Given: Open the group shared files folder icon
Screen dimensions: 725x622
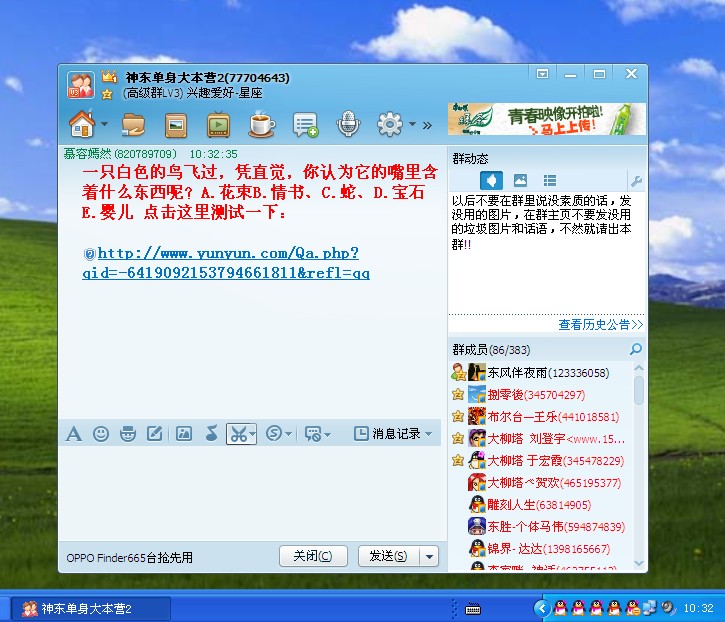Looking at the screenshot, I should pos(133,125).
